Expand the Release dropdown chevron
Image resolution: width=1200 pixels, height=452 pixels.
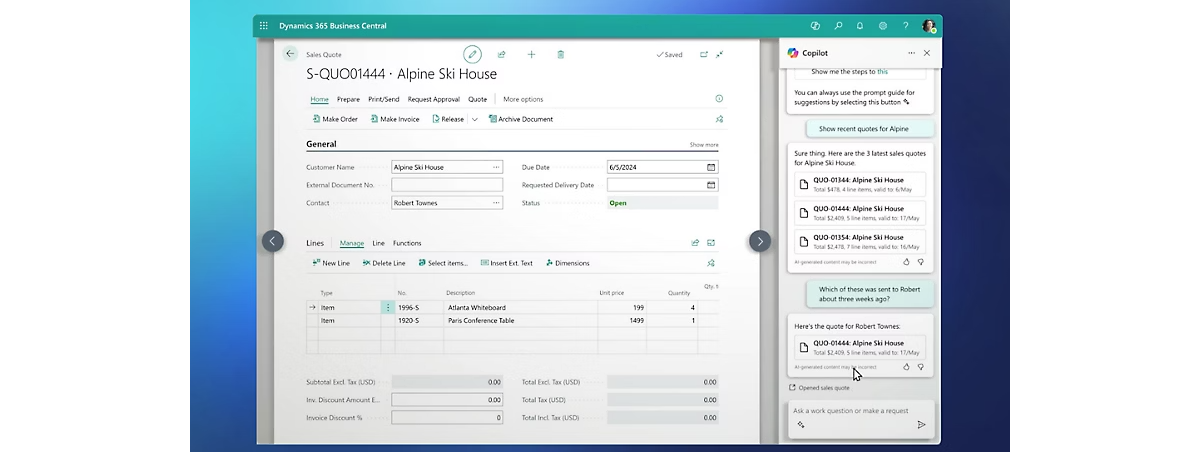[475, 119]
